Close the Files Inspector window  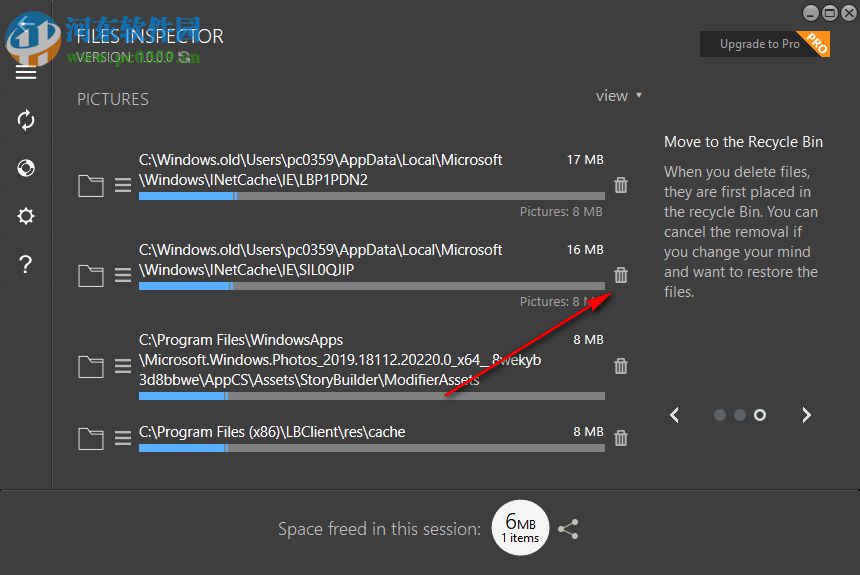pos(849,13)
